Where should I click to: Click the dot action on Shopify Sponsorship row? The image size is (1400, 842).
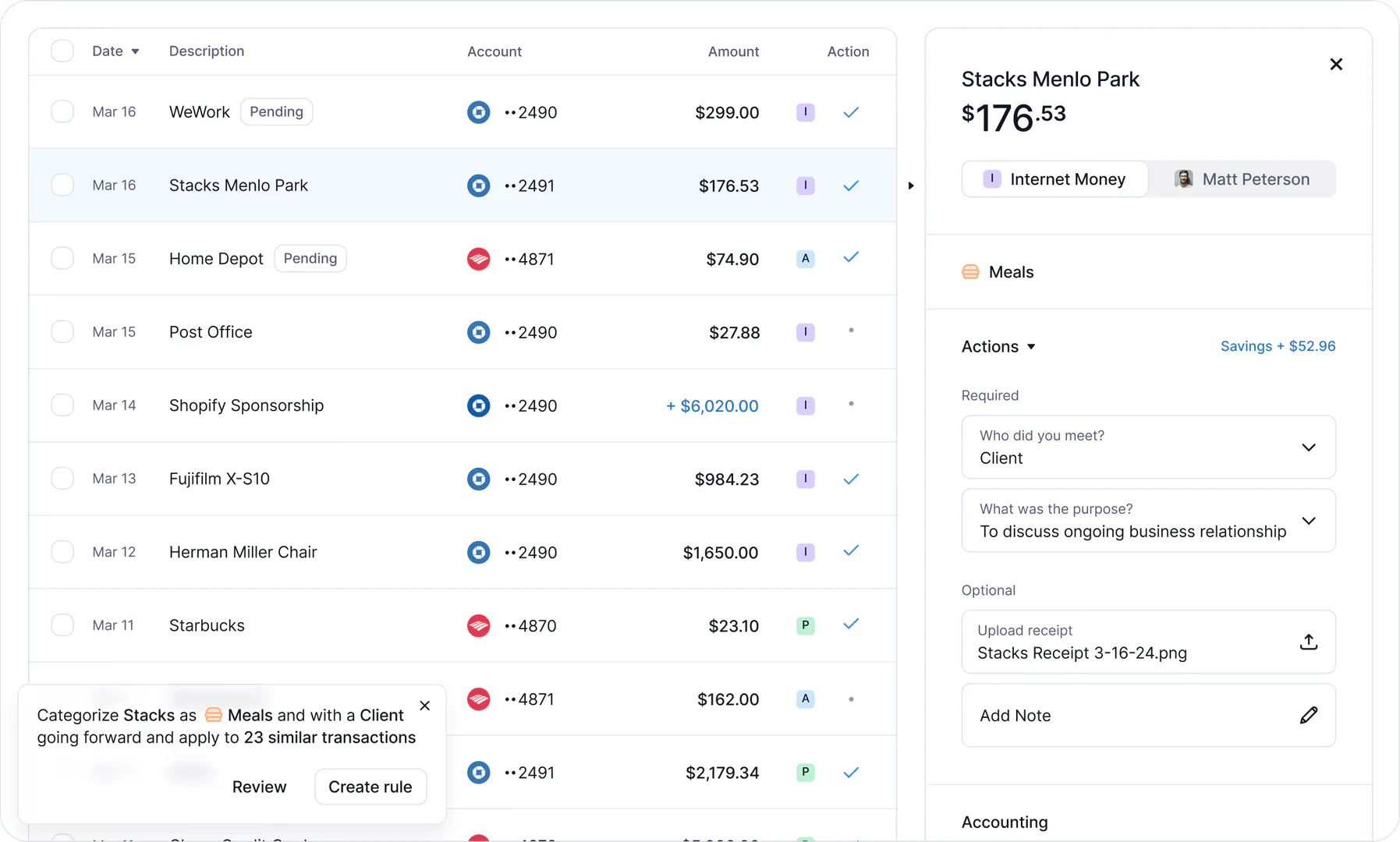coord(851,405)
